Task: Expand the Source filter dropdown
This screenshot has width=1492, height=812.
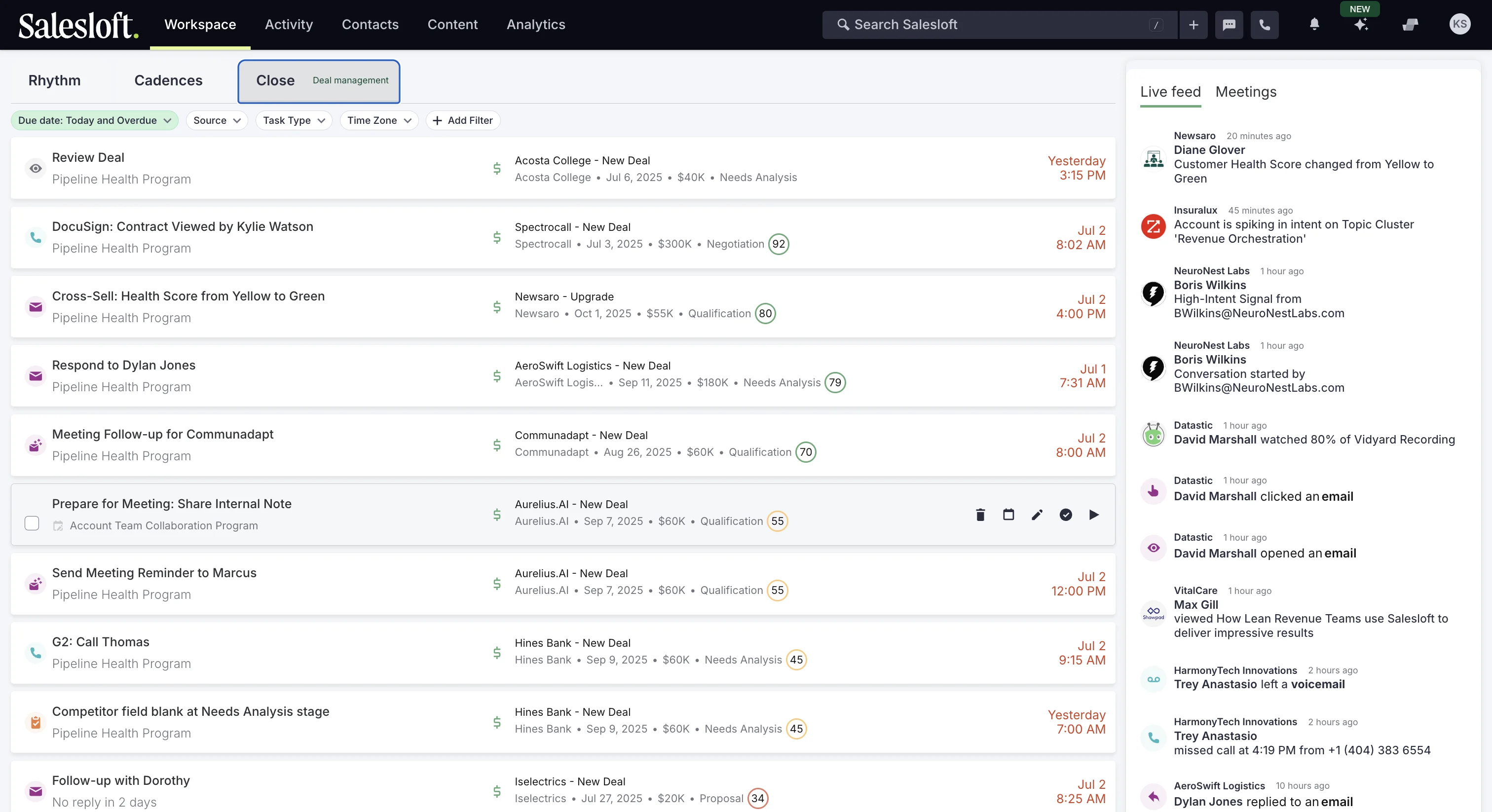Action: coord(217,120)
